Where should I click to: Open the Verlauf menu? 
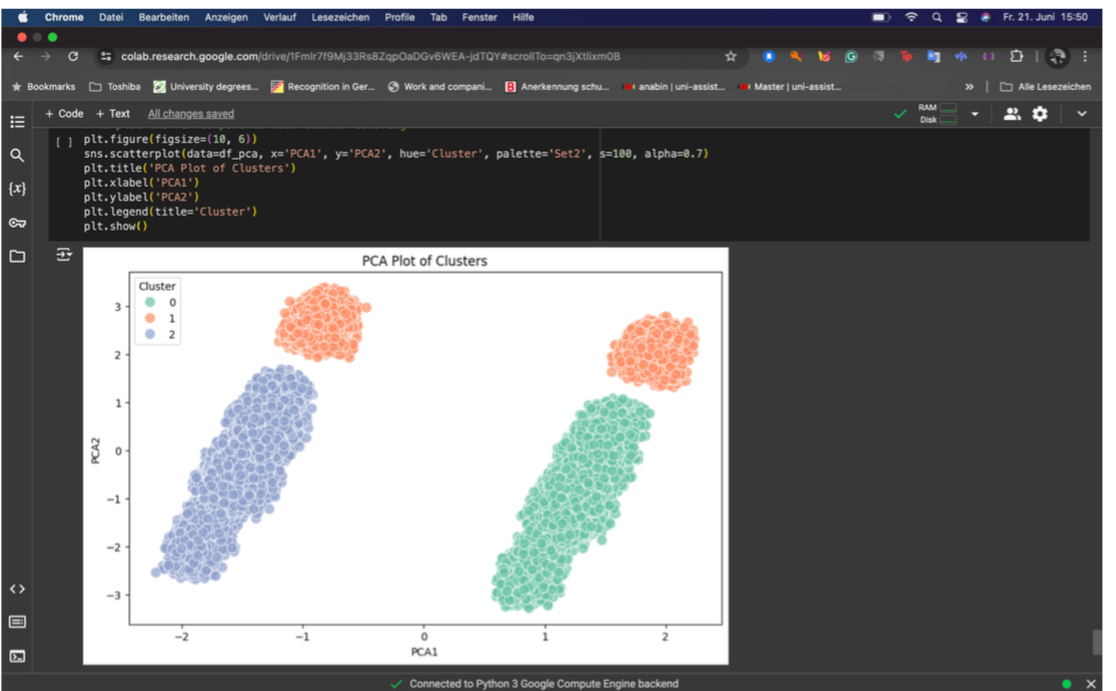click(280, 17)
